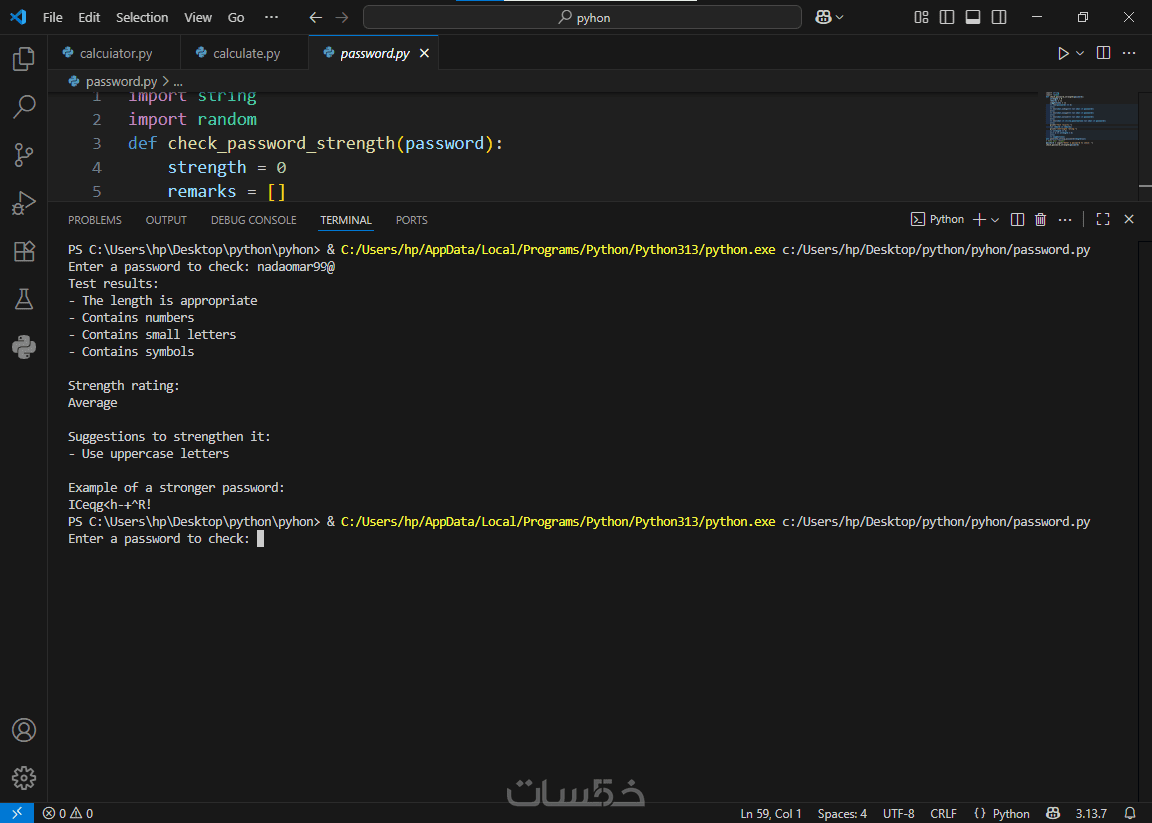Image resolution: width=1152 pixels, height=823 pixels.
Task: Click the notifications bell in status bar
Action: [x=1130, y=813]
